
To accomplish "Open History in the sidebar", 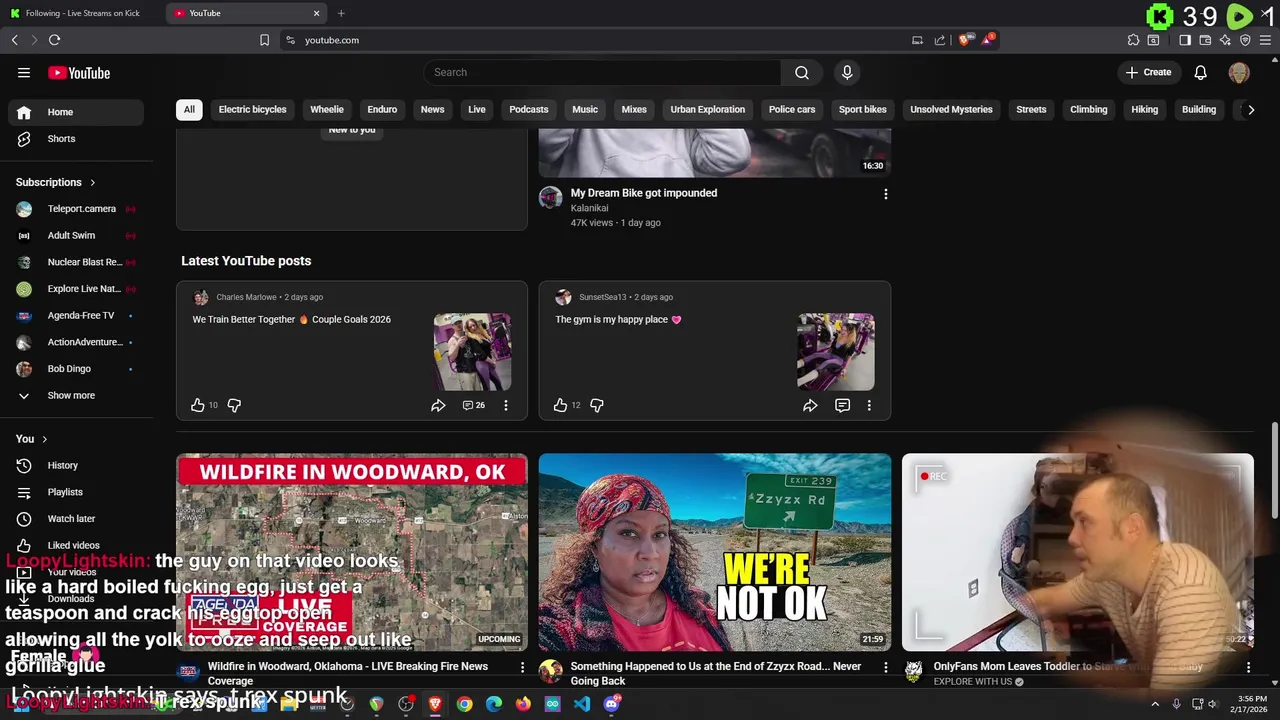I will coord(76,465).
